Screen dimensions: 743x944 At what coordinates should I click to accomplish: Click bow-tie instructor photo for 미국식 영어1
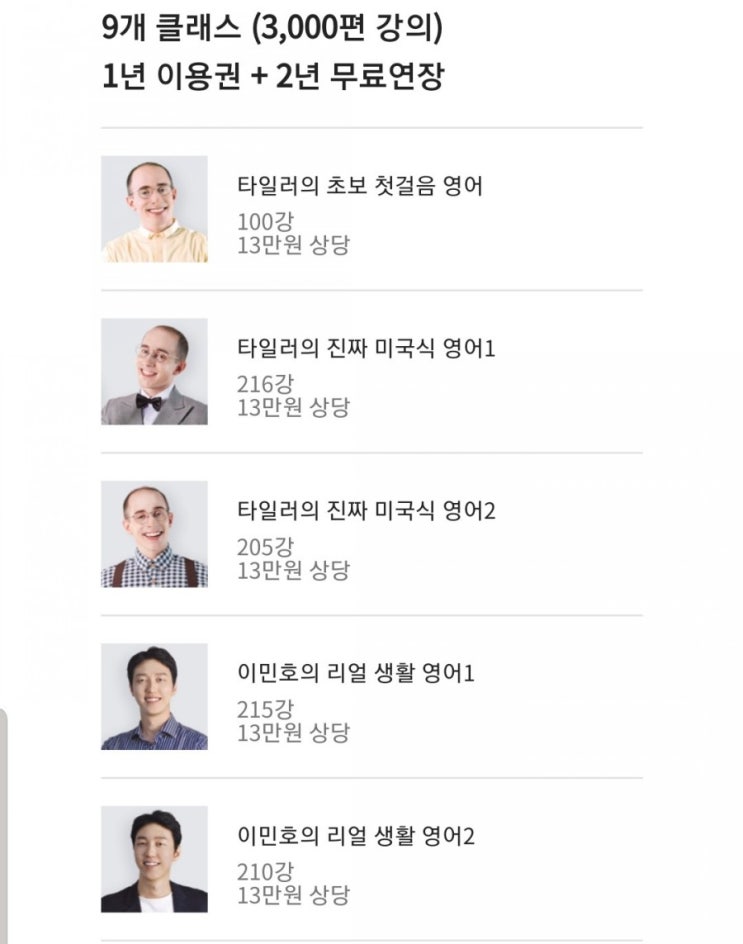click(x=154, y=371)
